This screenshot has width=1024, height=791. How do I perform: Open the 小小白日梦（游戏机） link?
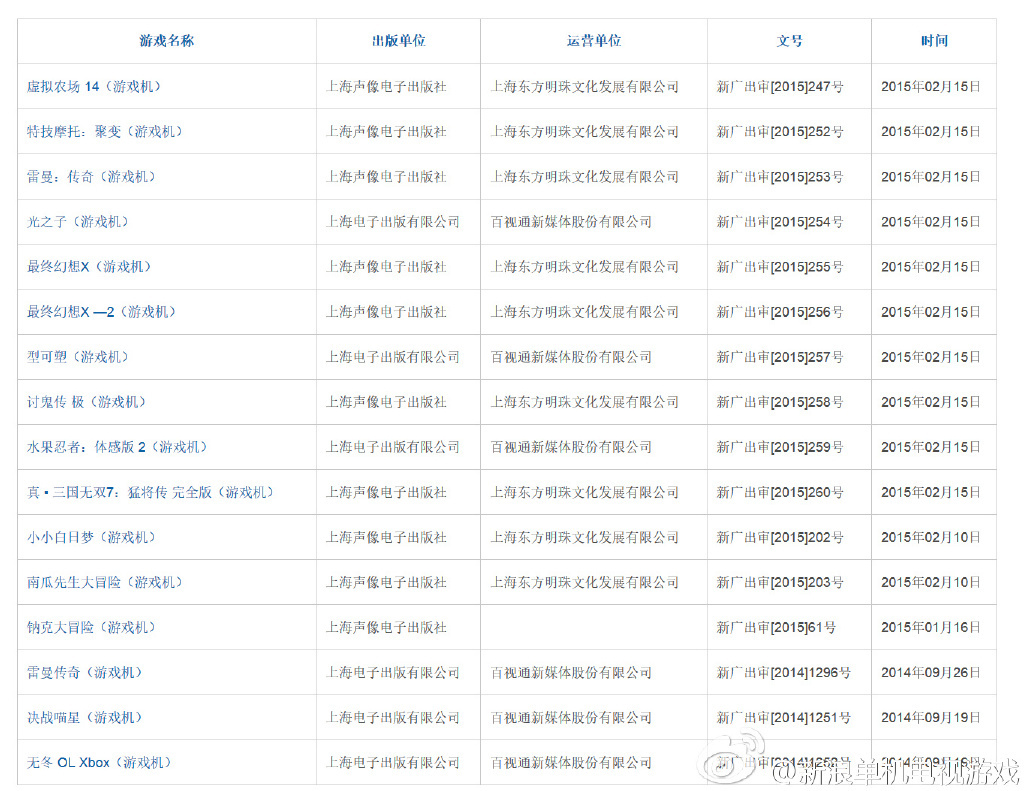click(91, 537)
